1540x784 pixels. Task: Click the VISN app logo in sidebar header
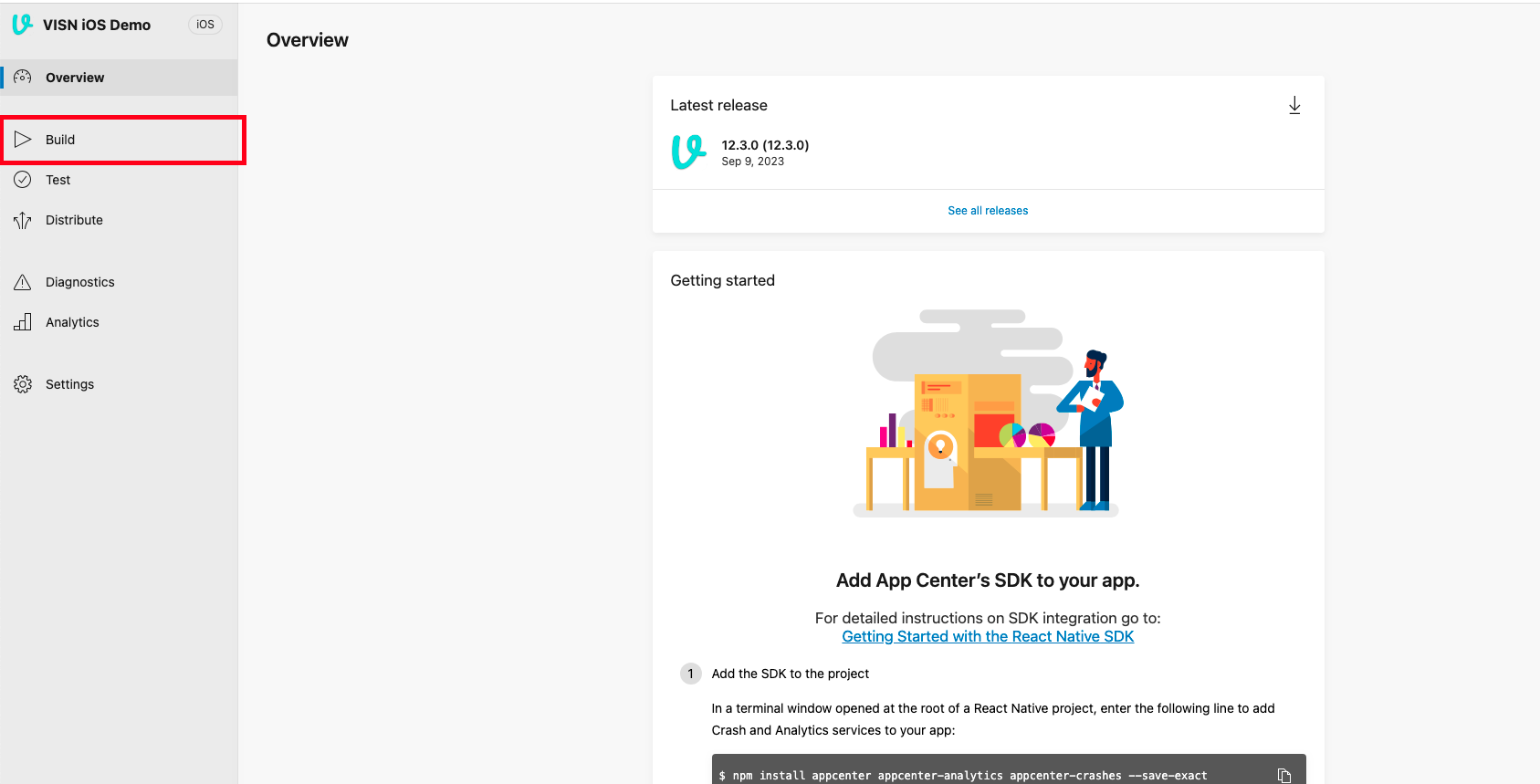tap(23, 25)
